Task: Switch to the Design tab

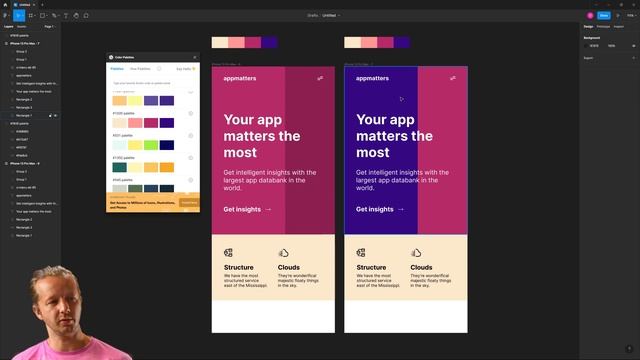Action: tap(588, 27)
